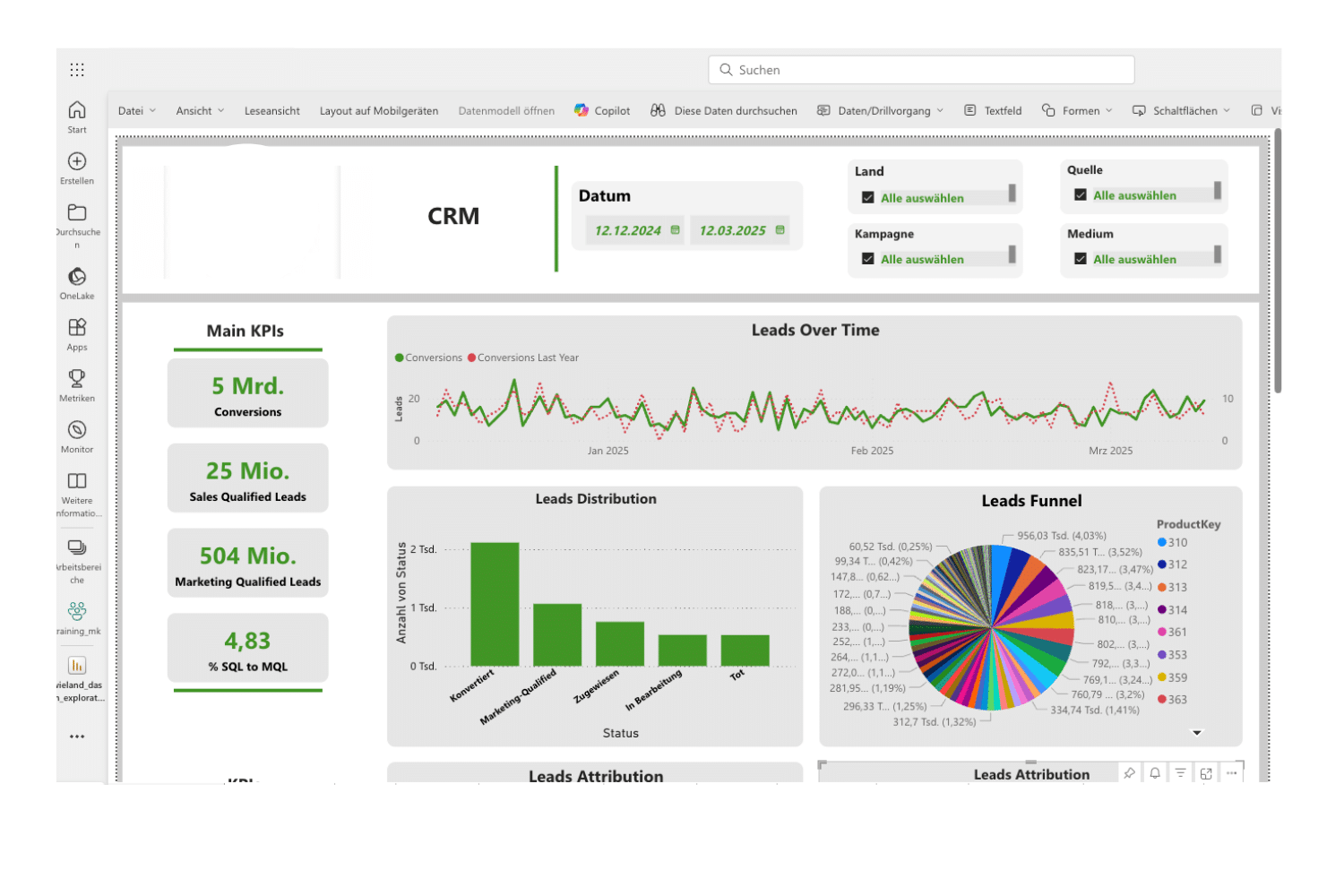Pin the Leads Attribution visual
Image resolution: width=1344 pixels, height=896 pixels.
pos(1129,773)
